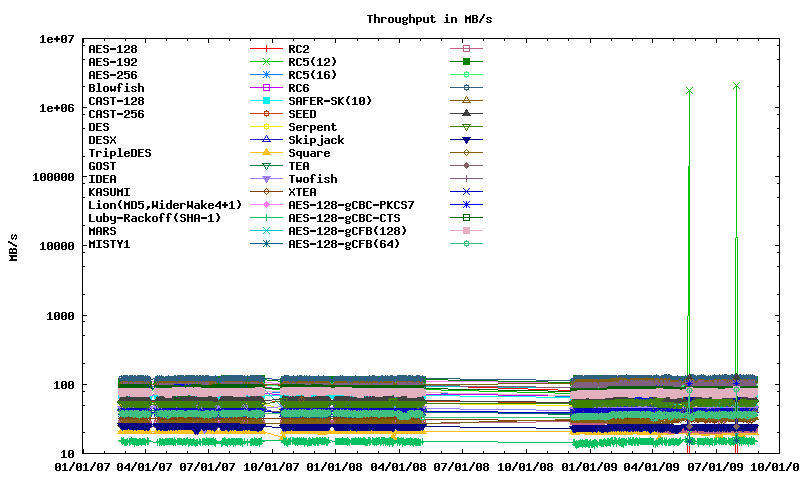The image size is (800, 480).
Task: Click the green filled square for RC5(12)
Action: click(x=466, y=61)
